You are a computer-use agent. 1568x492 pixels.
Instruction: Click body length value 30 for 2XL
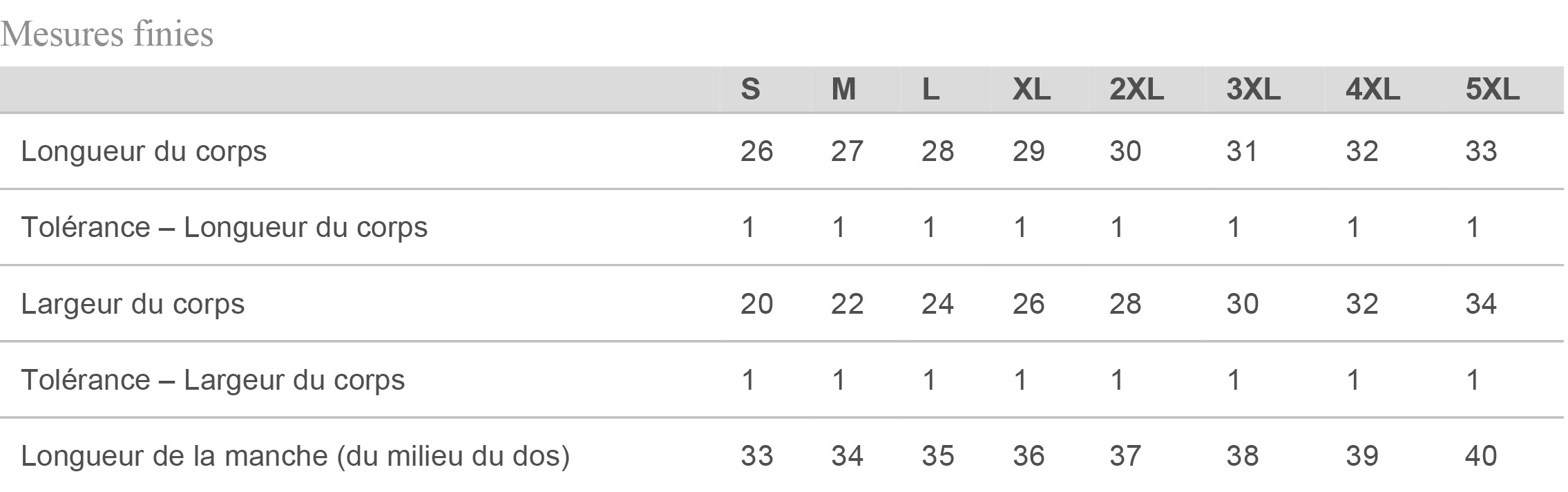(1125, 151)
